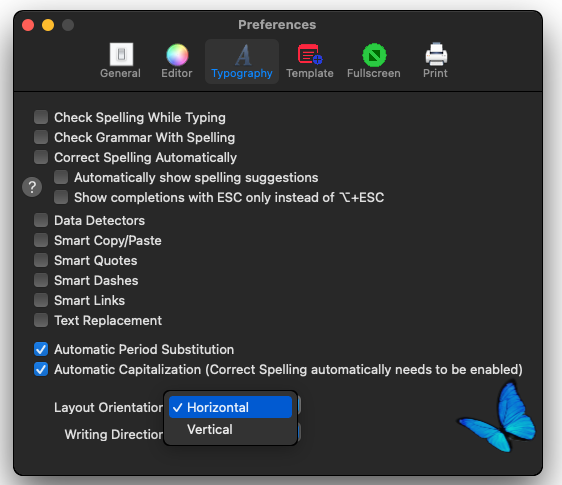The width and height of the screenshot is (562, 485).
Task: Turn on Data Detectors
Action: pos(41,220)
